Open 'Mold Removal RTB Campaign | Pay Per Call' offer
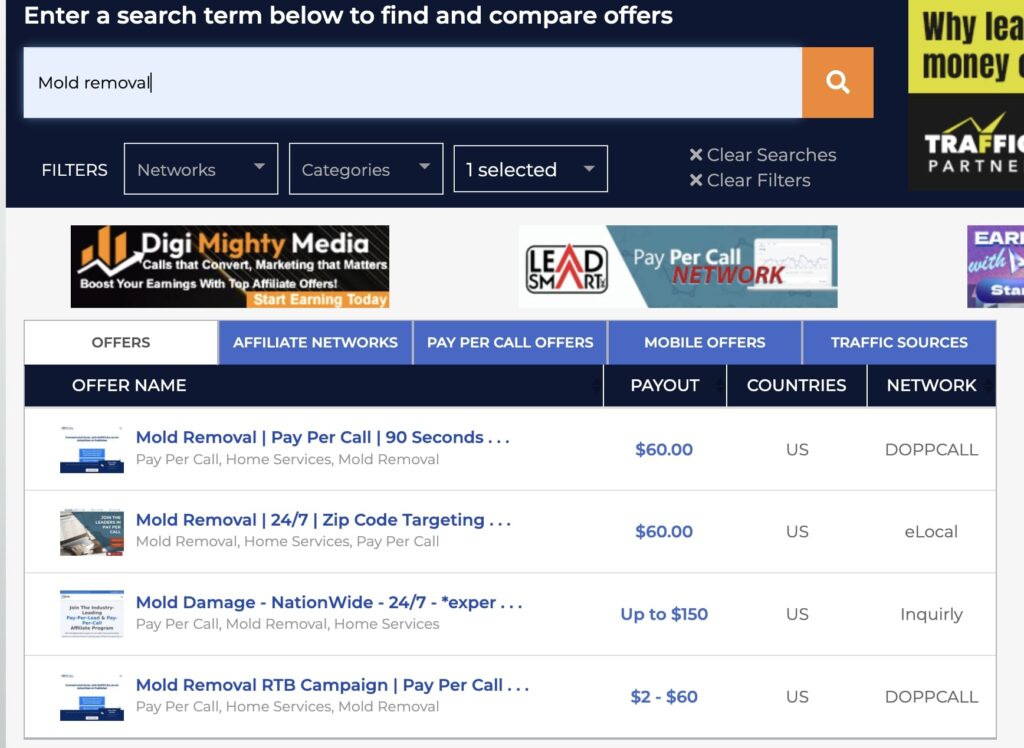Screen dimensions: 1024x748 (332, 685)
